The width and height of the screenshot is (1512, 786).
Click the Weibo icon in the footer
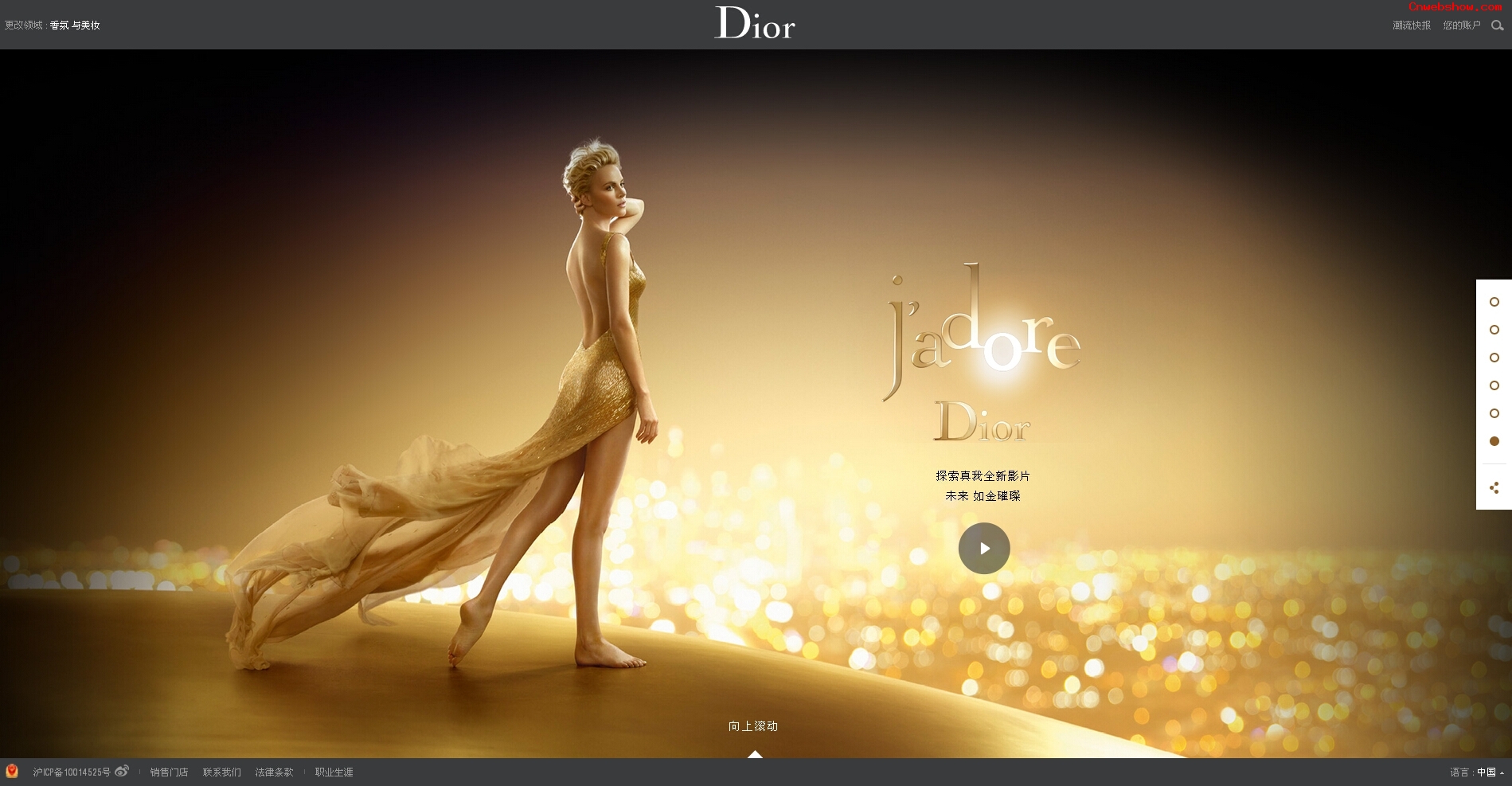[x=122, y=771]
